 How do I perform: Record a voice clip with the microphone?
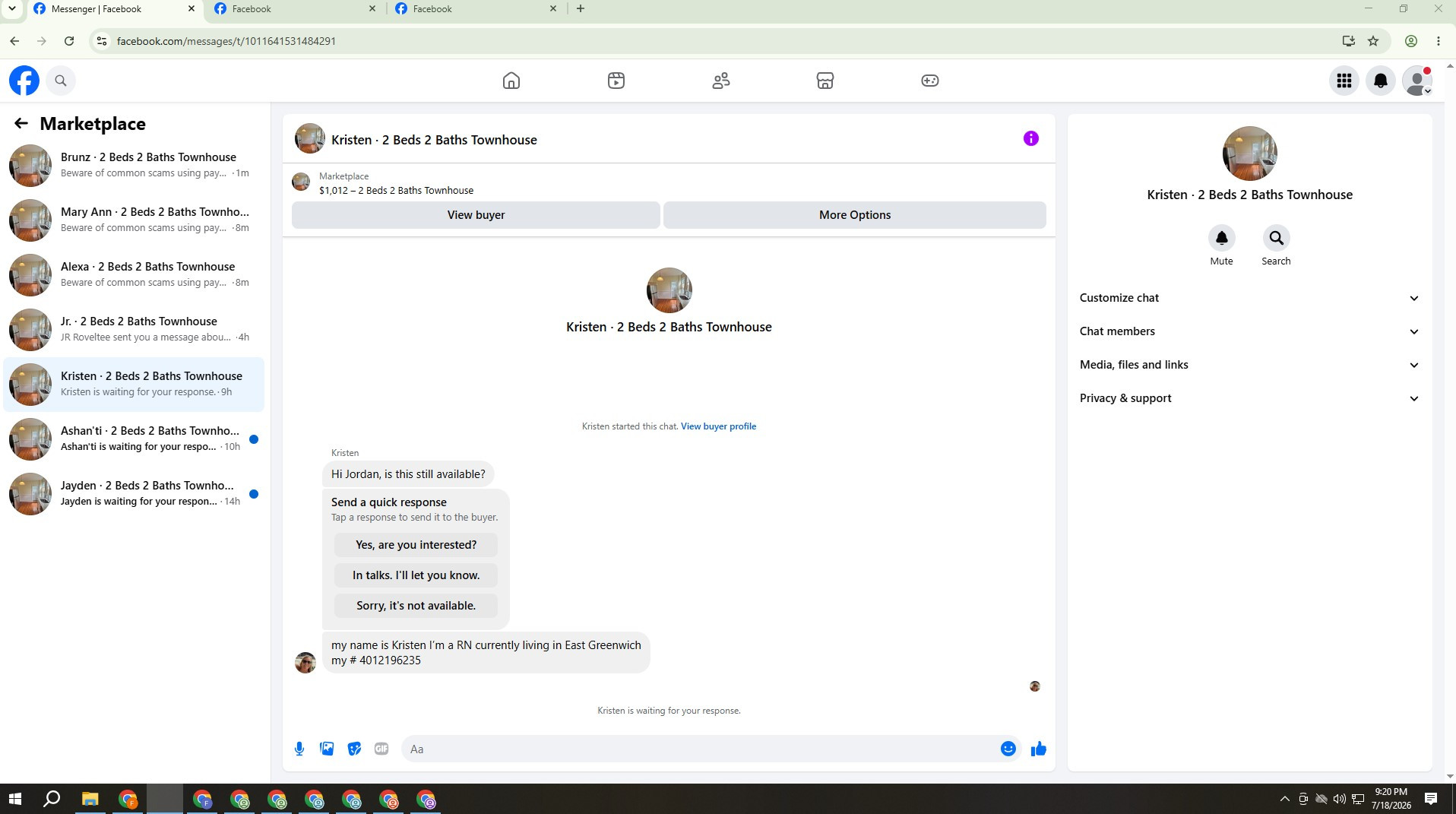pyautogui.click(x=299, y=749)
